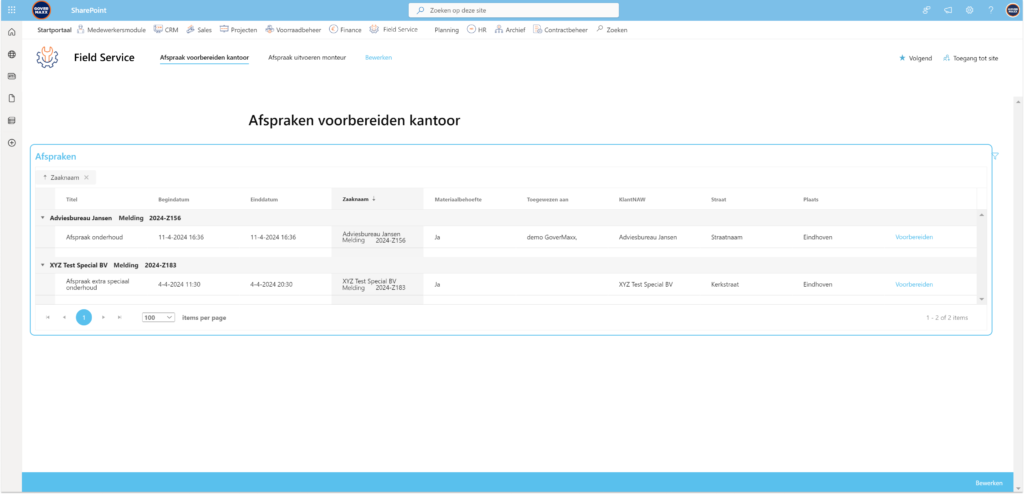Click the home icon in left sidebar
The width and height of the screenshot is (1024, 494).
pyautogui.click(x=11, y=33)
